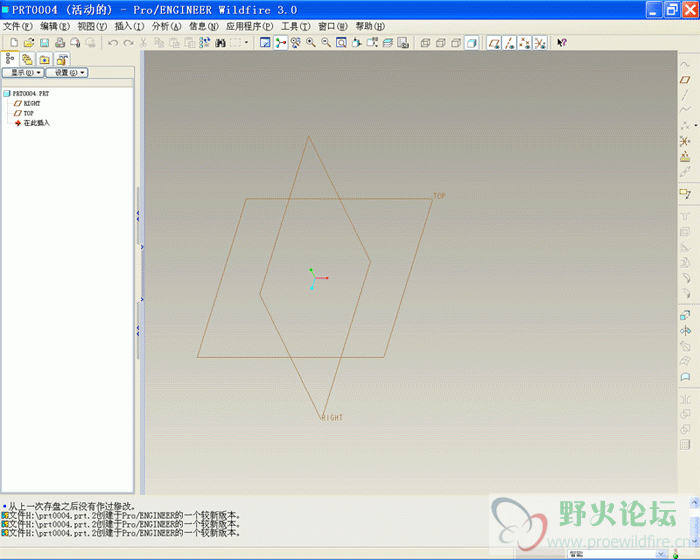The width and height of the screenshot is (700, 560).
Task: Click the Analysis feature icon in right toolbar
Action: [685, 156]
